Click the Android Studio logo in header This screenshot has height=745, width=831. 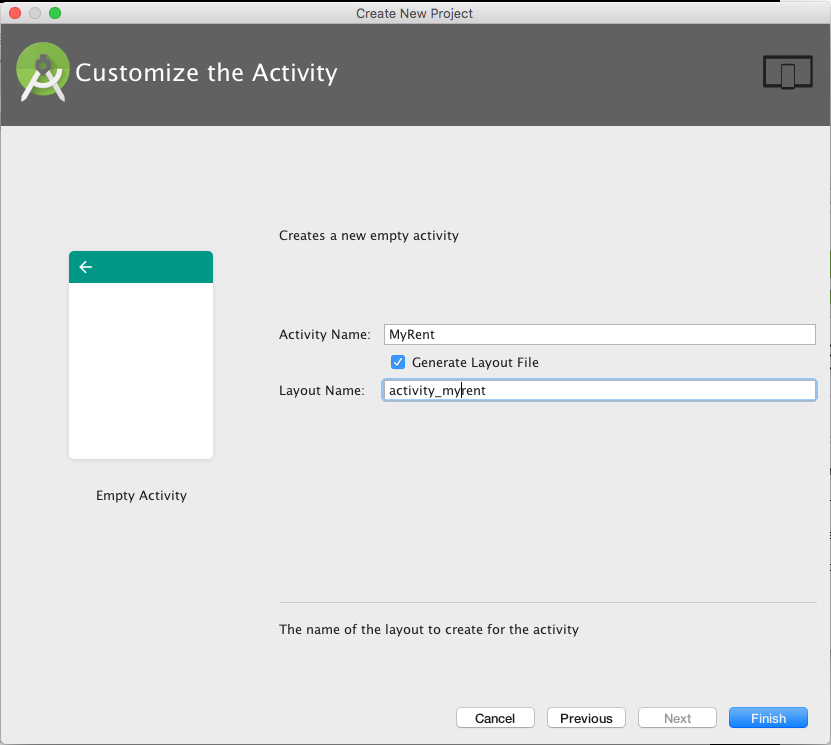(x=43, y=72)
